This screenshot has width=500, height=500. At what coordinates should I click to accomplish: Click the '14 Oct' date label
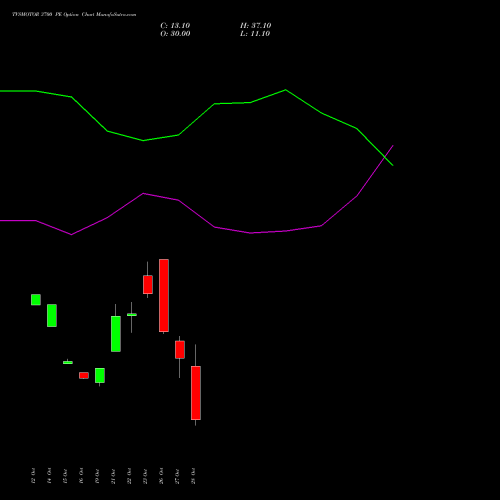click(x=49, y=476)
